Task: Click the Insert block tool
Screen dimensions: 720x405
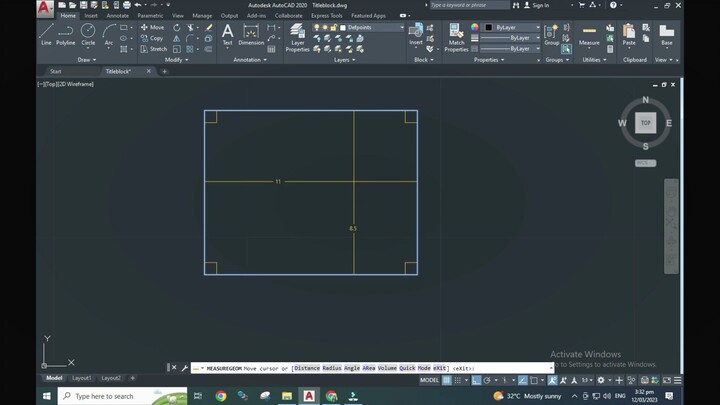Action: (x=416, y=35)
